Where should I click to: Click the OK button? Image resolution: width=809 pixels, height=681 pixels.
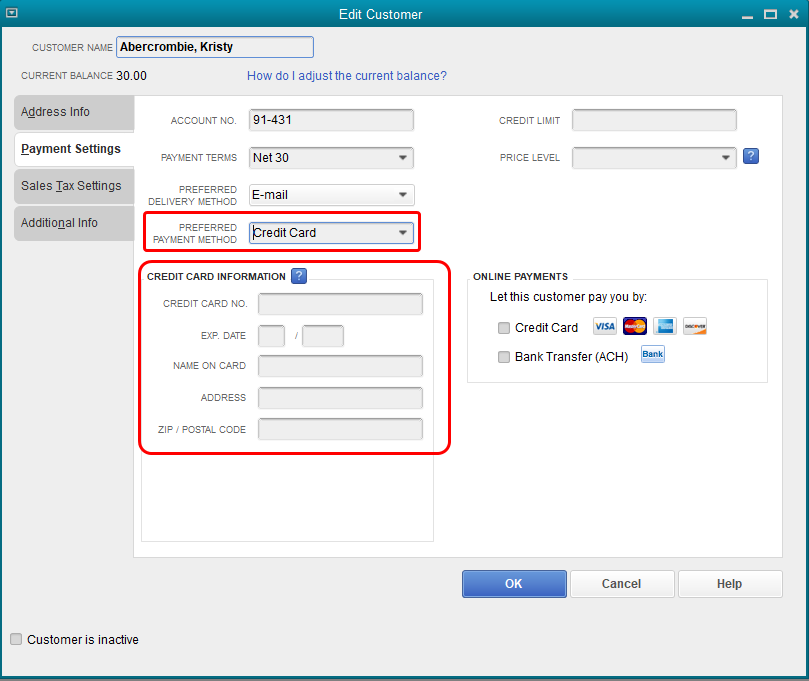click(514, 583)
